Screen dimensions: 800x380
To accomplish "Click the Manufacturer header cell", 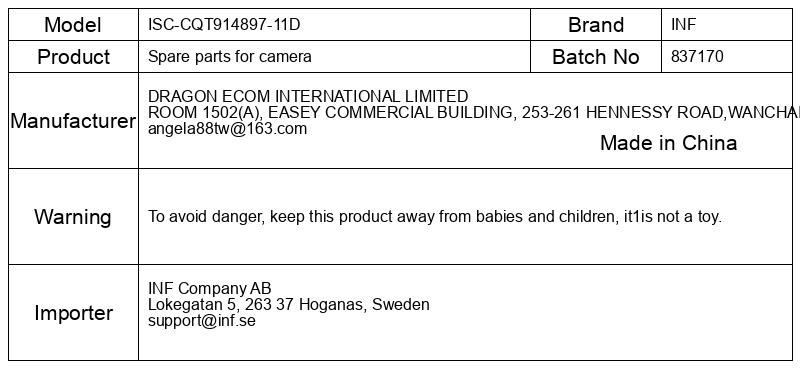I will [73, 121].
